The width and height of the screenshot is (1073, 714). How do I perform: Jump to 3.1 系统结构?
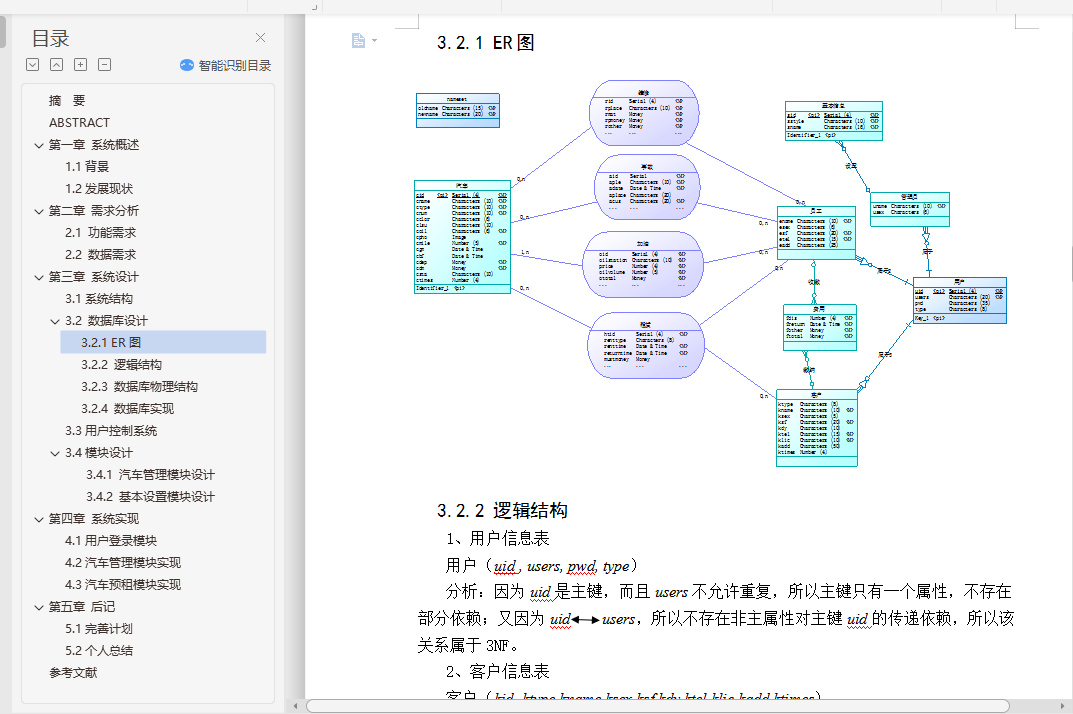(x=99, y=299)
